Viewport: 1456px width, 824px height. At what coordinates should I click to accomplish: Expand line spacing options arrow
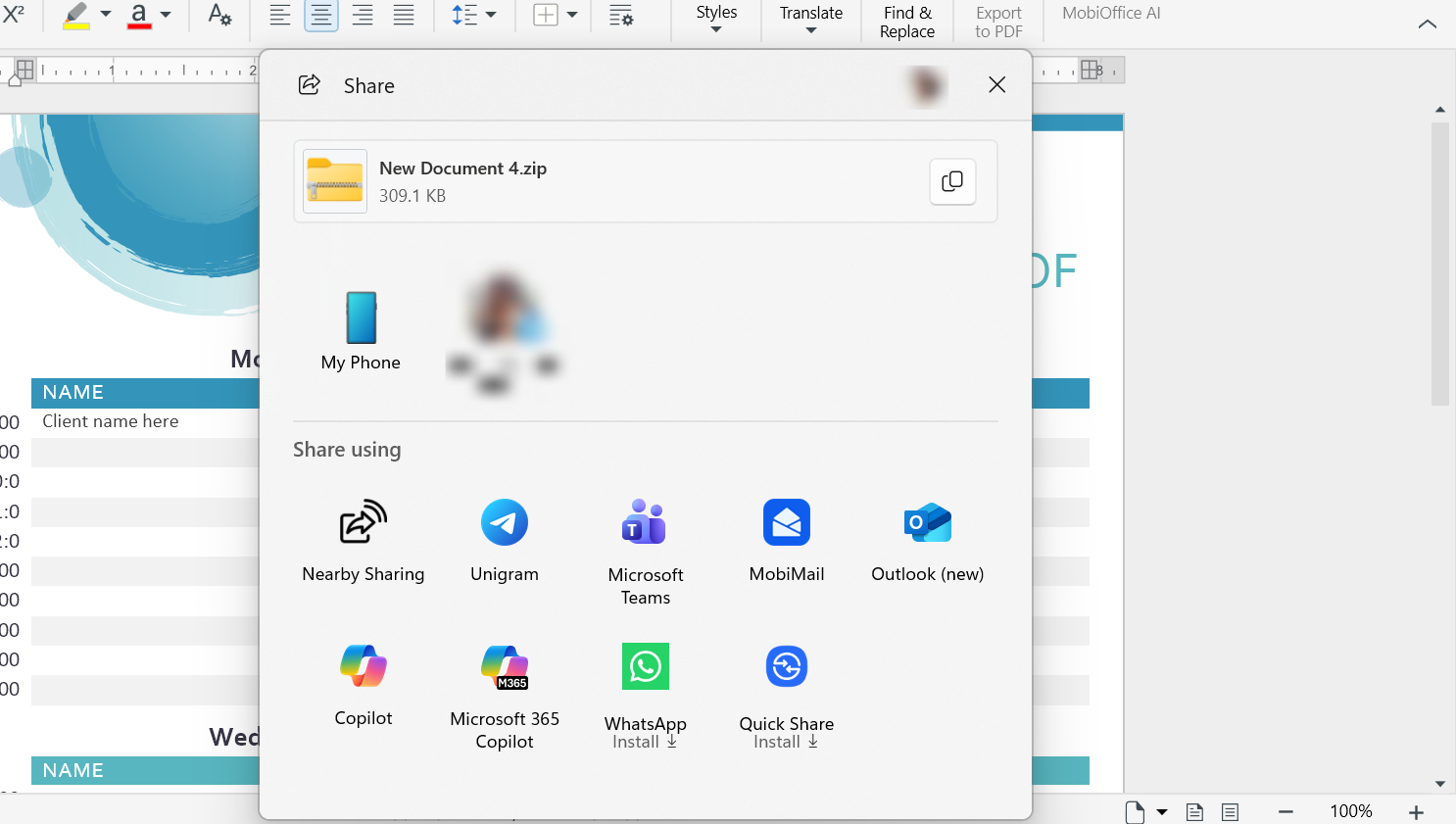click(x=491, y=15)
